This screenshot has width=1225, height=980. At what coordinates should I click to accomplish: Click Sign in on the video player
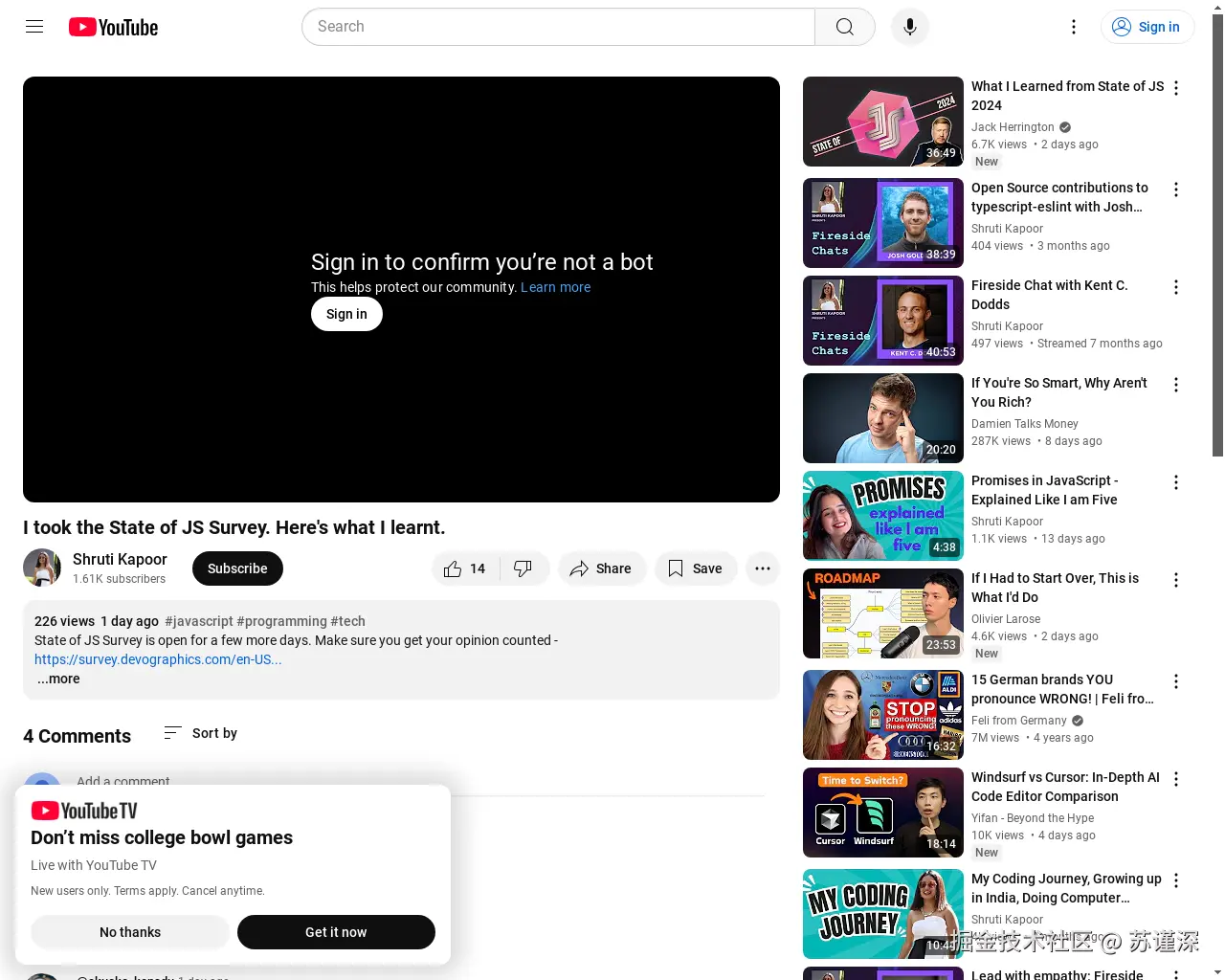[346, 314]
